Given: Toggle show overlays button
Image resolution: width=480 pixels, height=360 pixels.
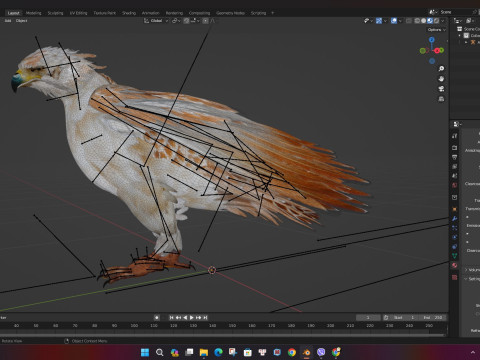Looking at the screenshot, I should point(394,21).
